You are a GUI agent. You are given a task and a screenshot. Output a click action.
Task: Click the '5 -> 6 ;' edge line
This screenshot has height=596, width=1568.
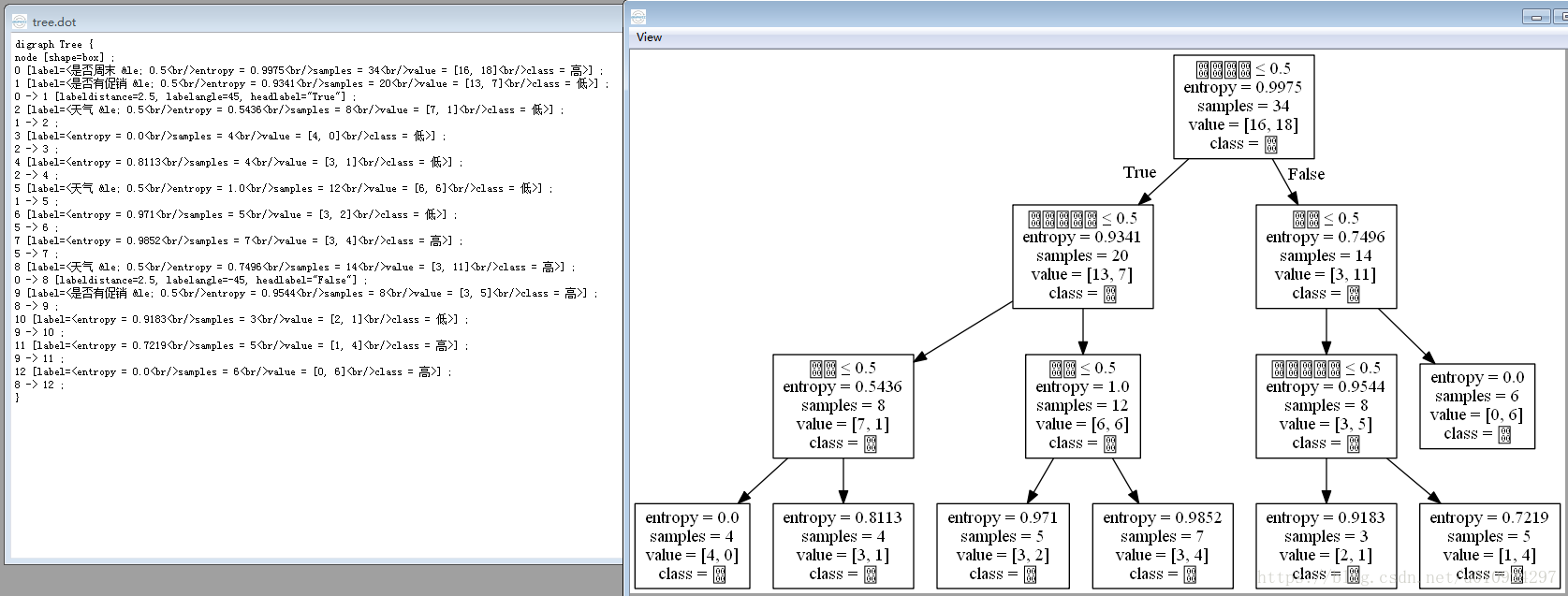pos(37,227)
